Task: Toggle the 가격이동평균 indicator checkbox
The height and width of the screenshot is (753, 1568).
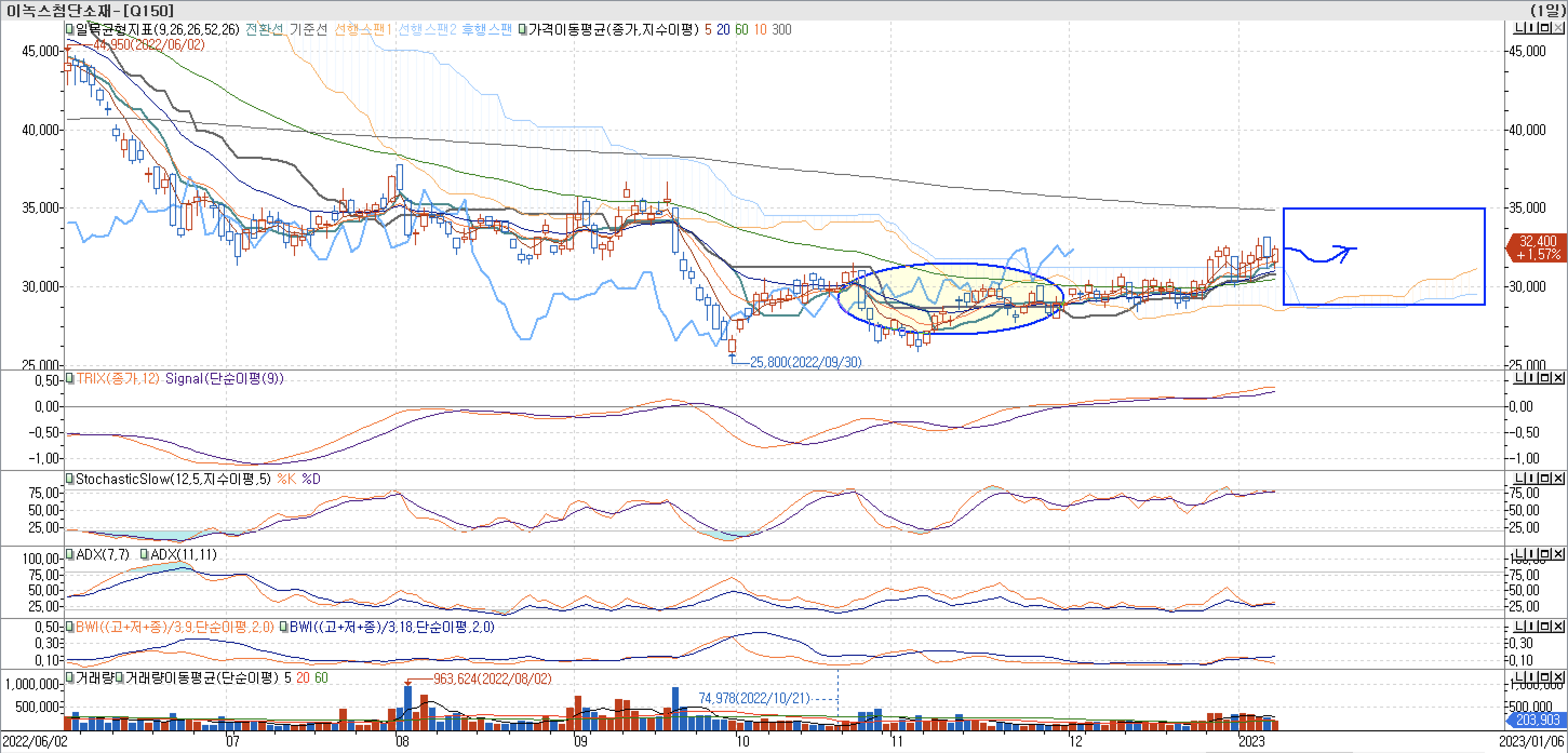Action: pyautogui.click(x=522, y=29)
